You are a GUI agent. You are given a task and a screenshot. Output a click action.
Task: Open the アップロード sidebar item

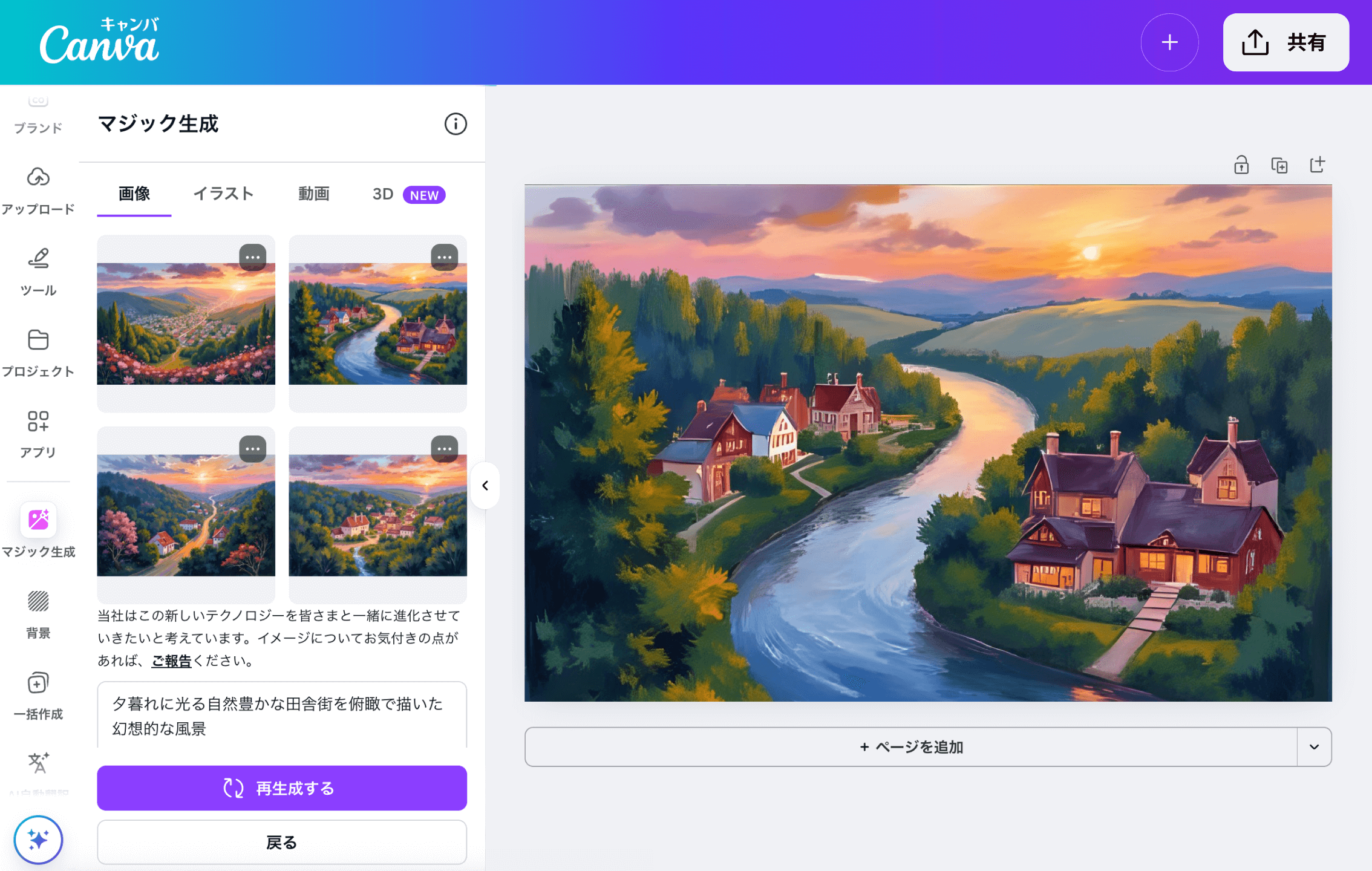click(x=38, y=191)
